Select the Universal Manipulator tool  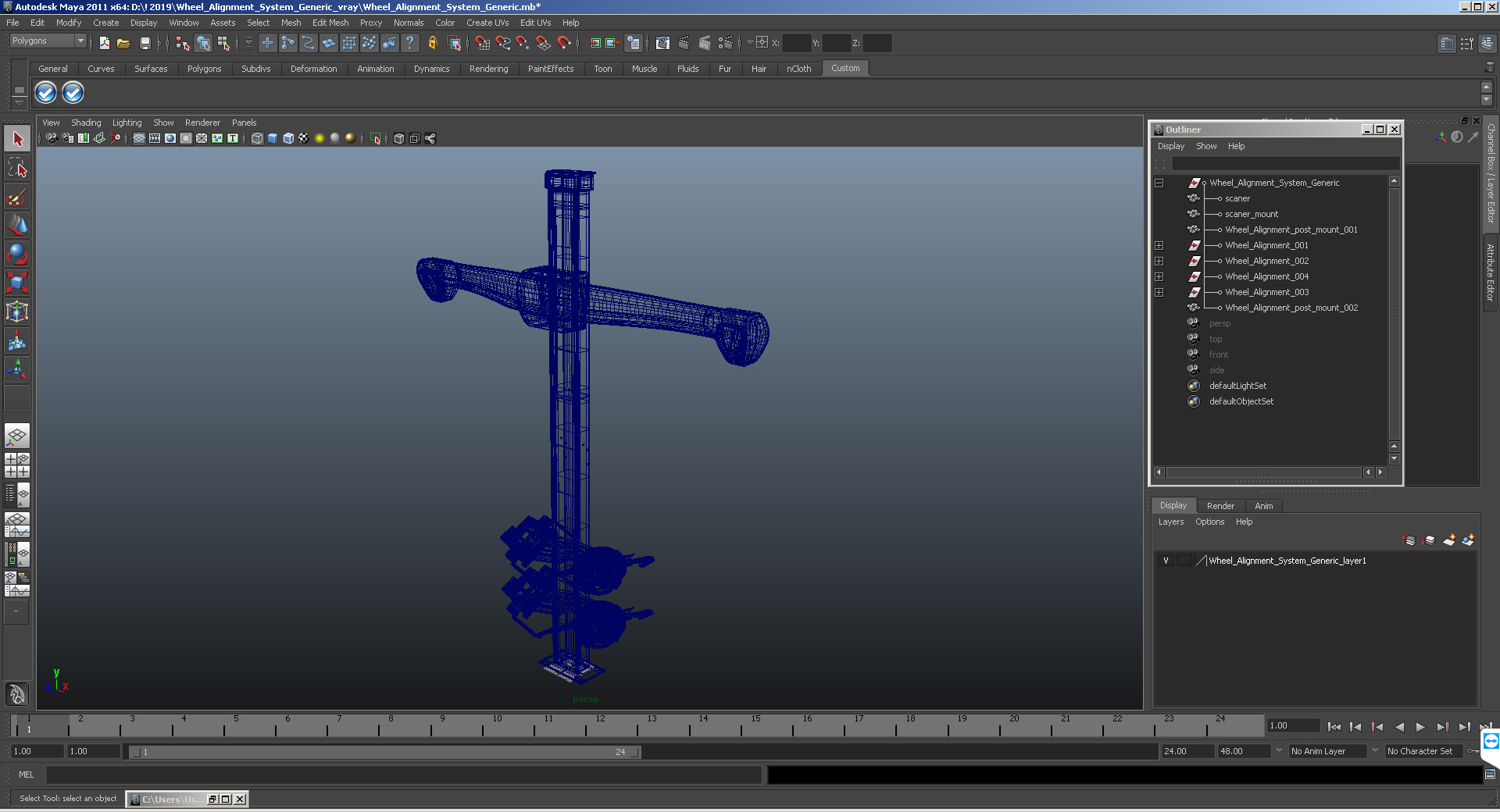point(17,312)
